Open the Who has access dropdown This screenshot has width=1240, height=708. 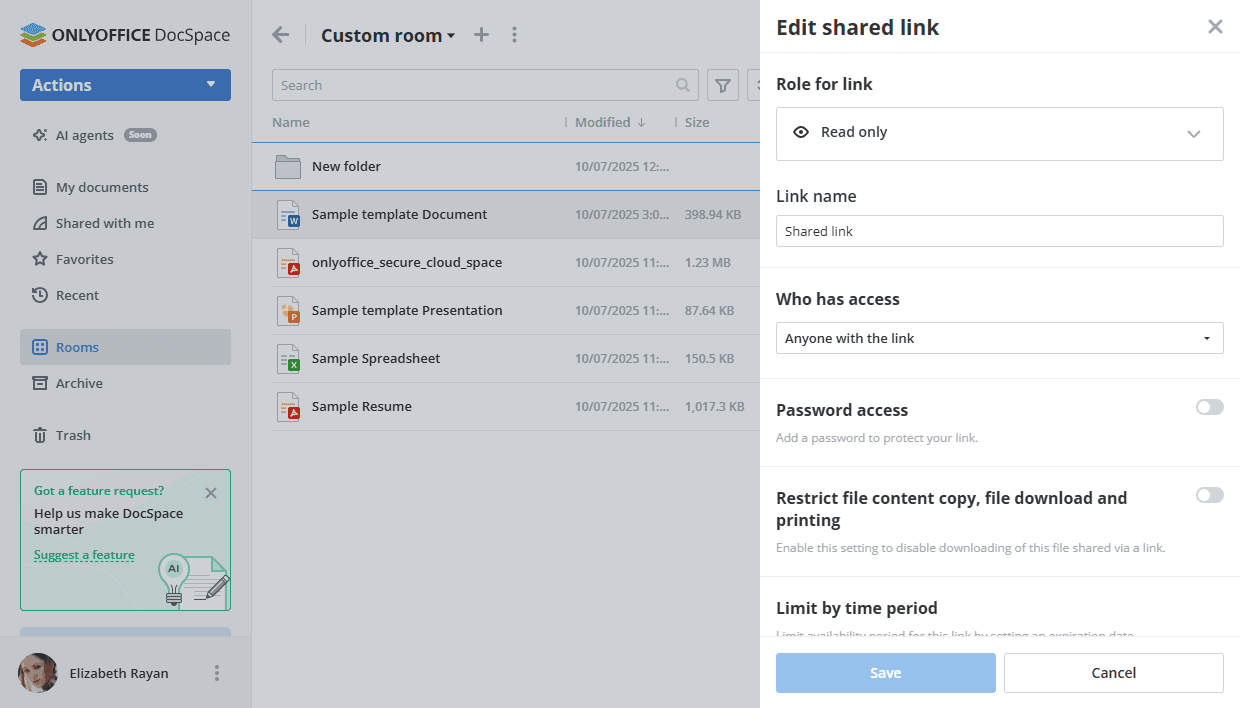pos(999,338)
